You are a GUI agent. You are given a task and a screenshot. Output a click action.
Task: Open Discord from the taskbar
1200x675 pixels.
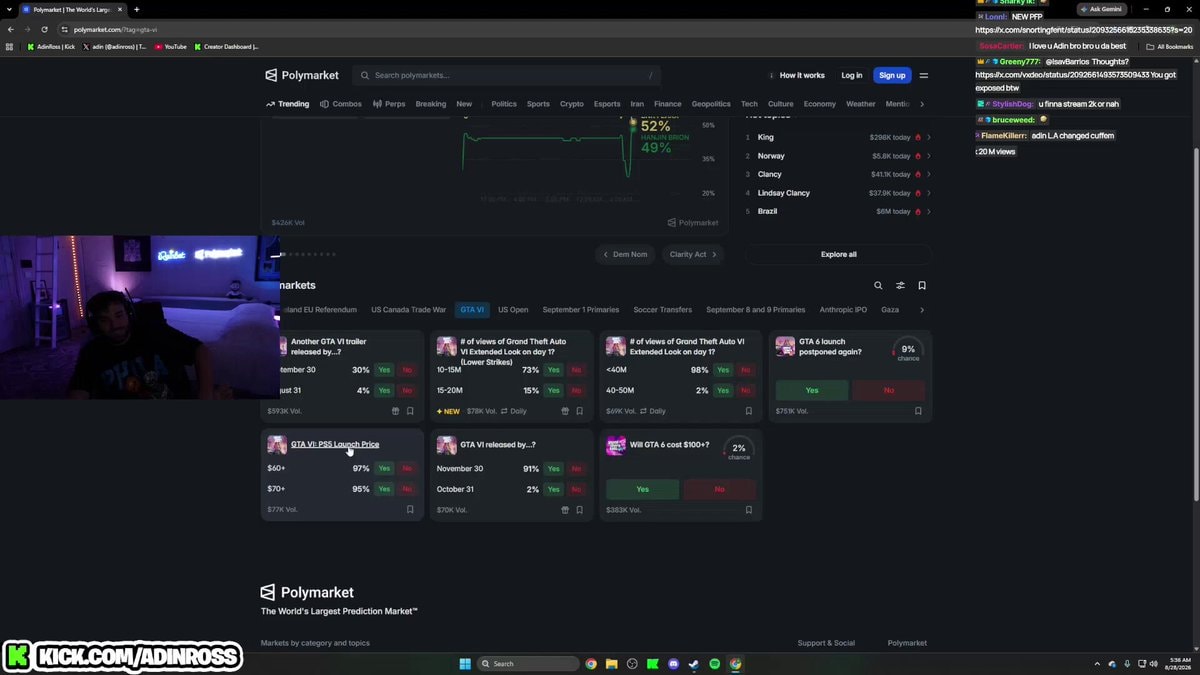tap(673, 663)
